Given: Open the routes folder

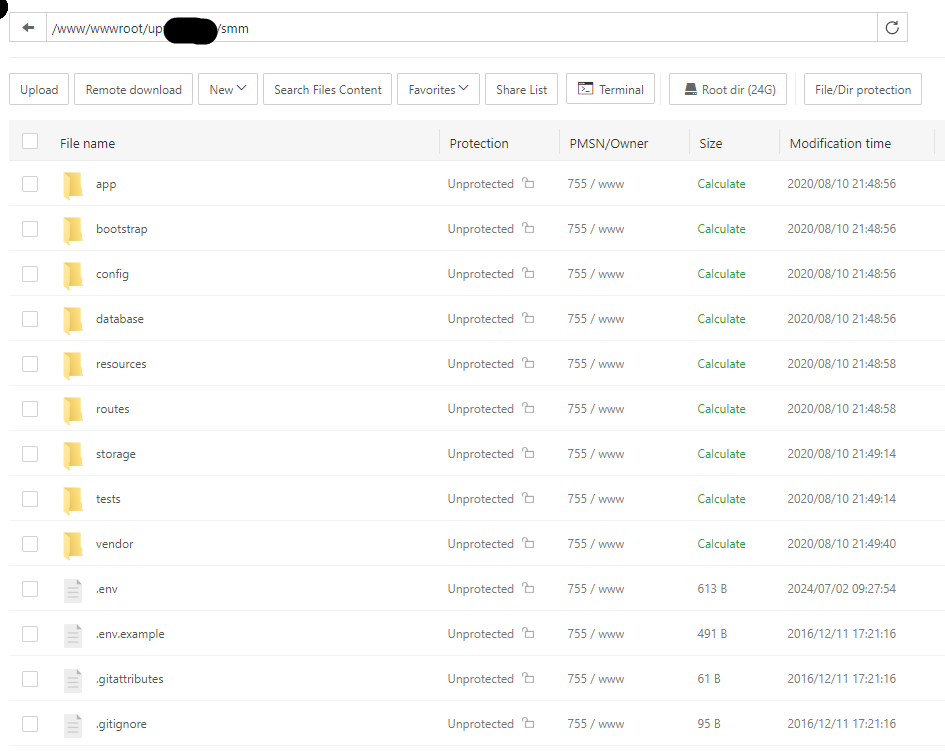Looking at the screenshot, I should pos(112,409).
